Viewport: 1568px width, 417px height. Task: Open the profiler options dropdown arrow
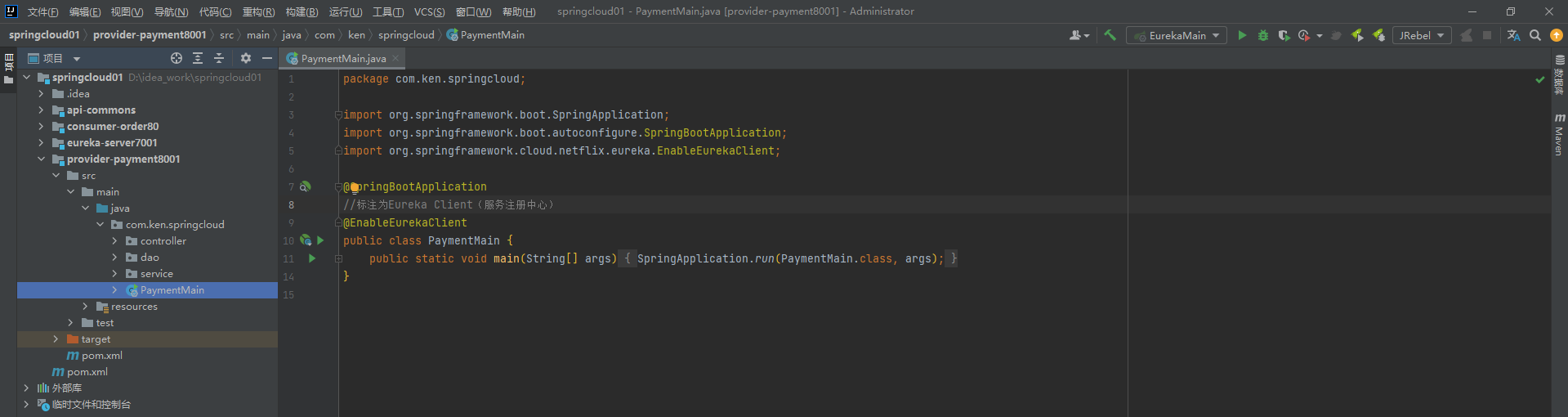click(x=1320, y=36)
